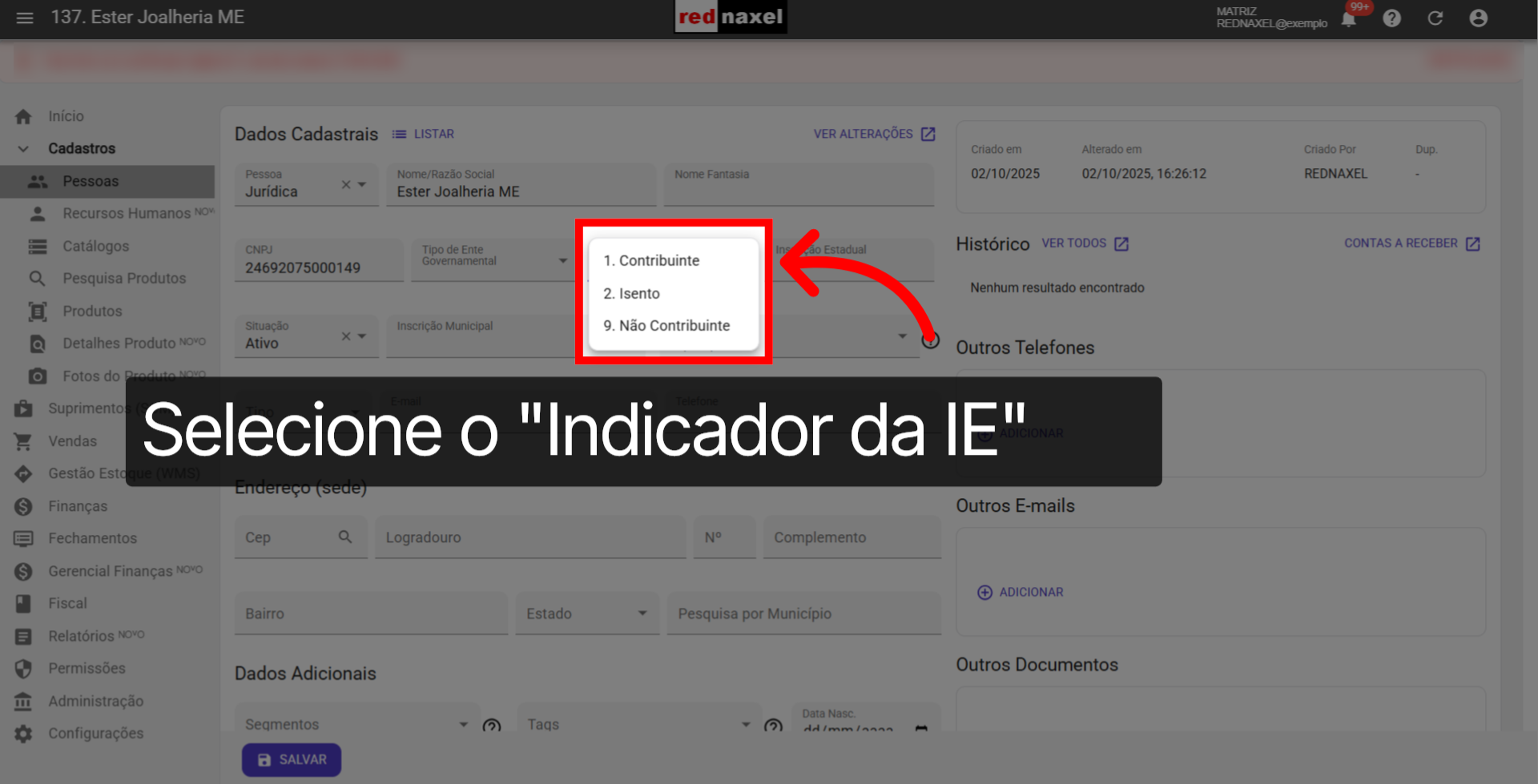This screenshot has height=784, width=1538.
Task: Refresh the page with the reload icon
Action: coord(1435,18)
